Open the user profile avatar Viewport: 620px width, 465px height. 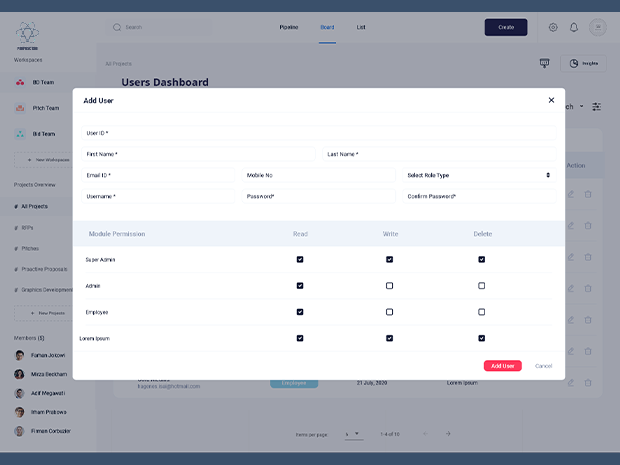point(598,27)
